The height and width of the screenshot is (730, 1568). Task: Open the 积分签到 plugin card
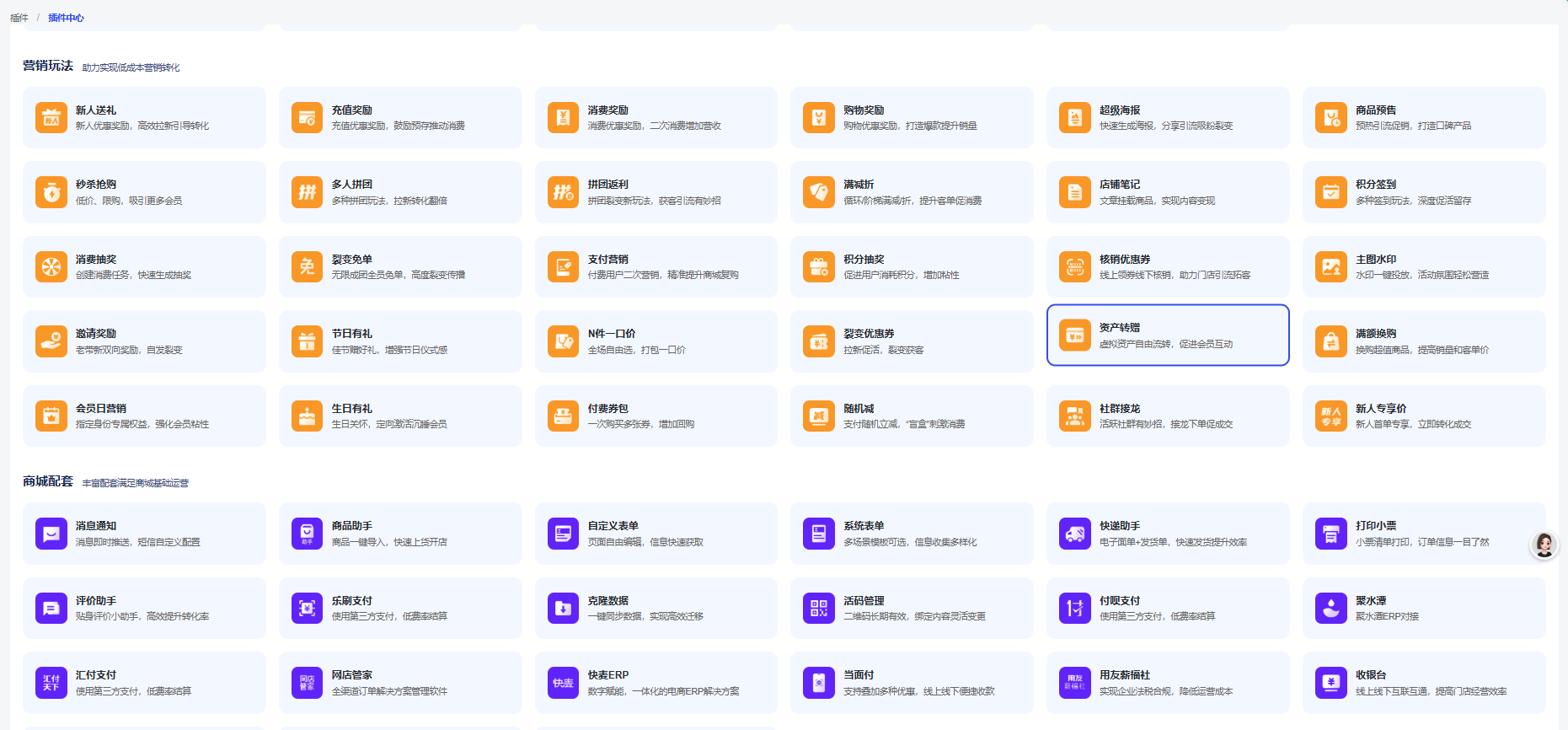(x=1423, y=192)
